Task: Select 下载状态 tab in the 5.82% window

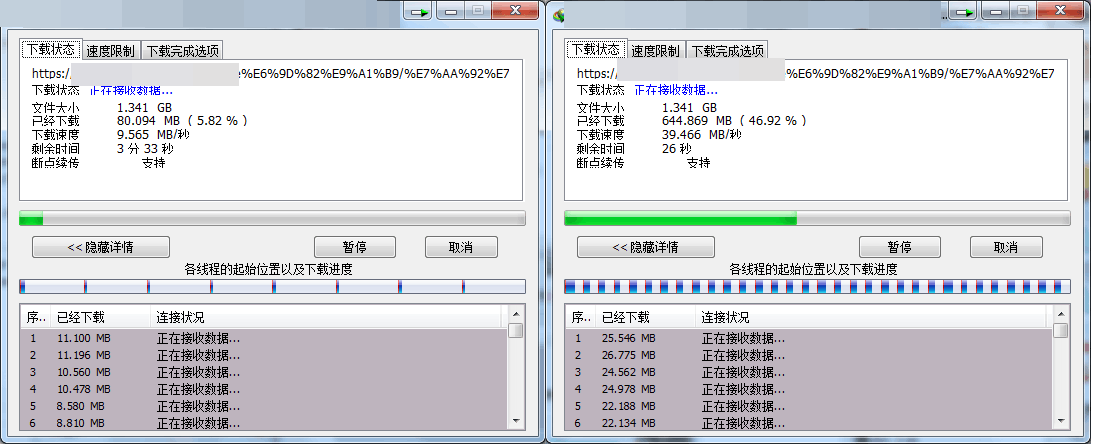Action: pyautogui.click(x=52, y=49)
